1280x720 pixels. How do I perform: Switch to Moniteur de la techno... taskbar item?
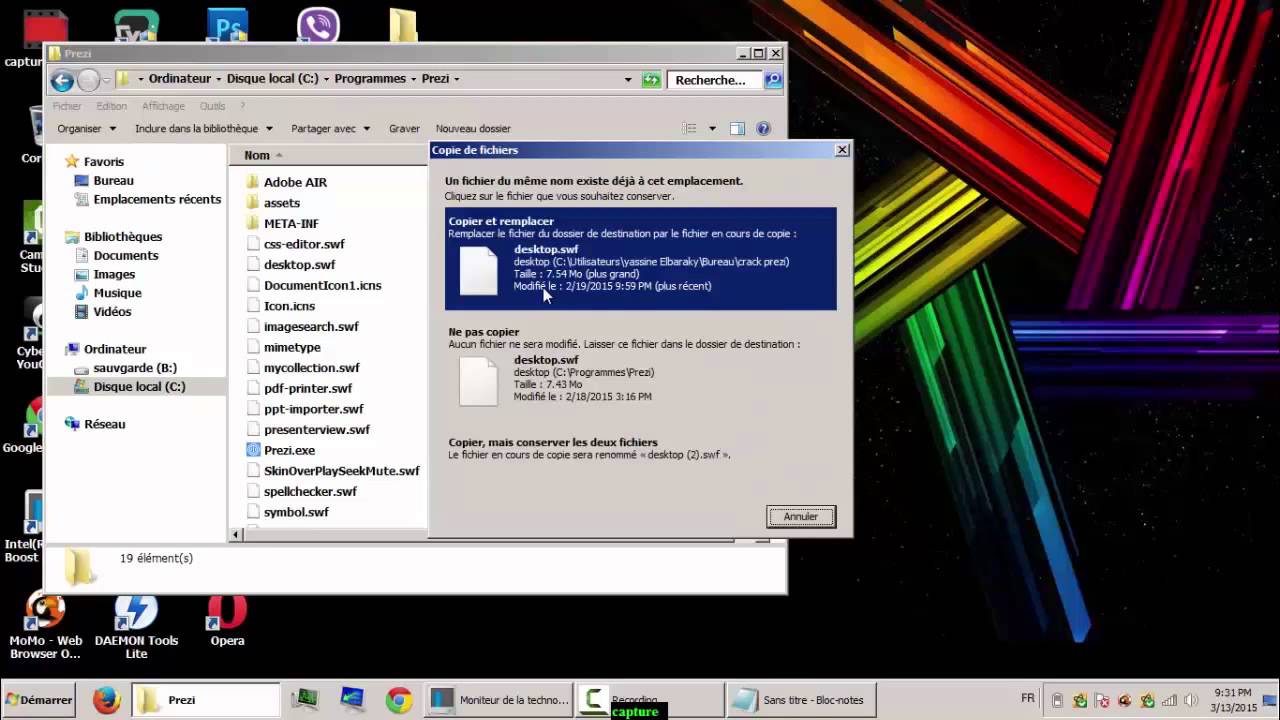499,700
